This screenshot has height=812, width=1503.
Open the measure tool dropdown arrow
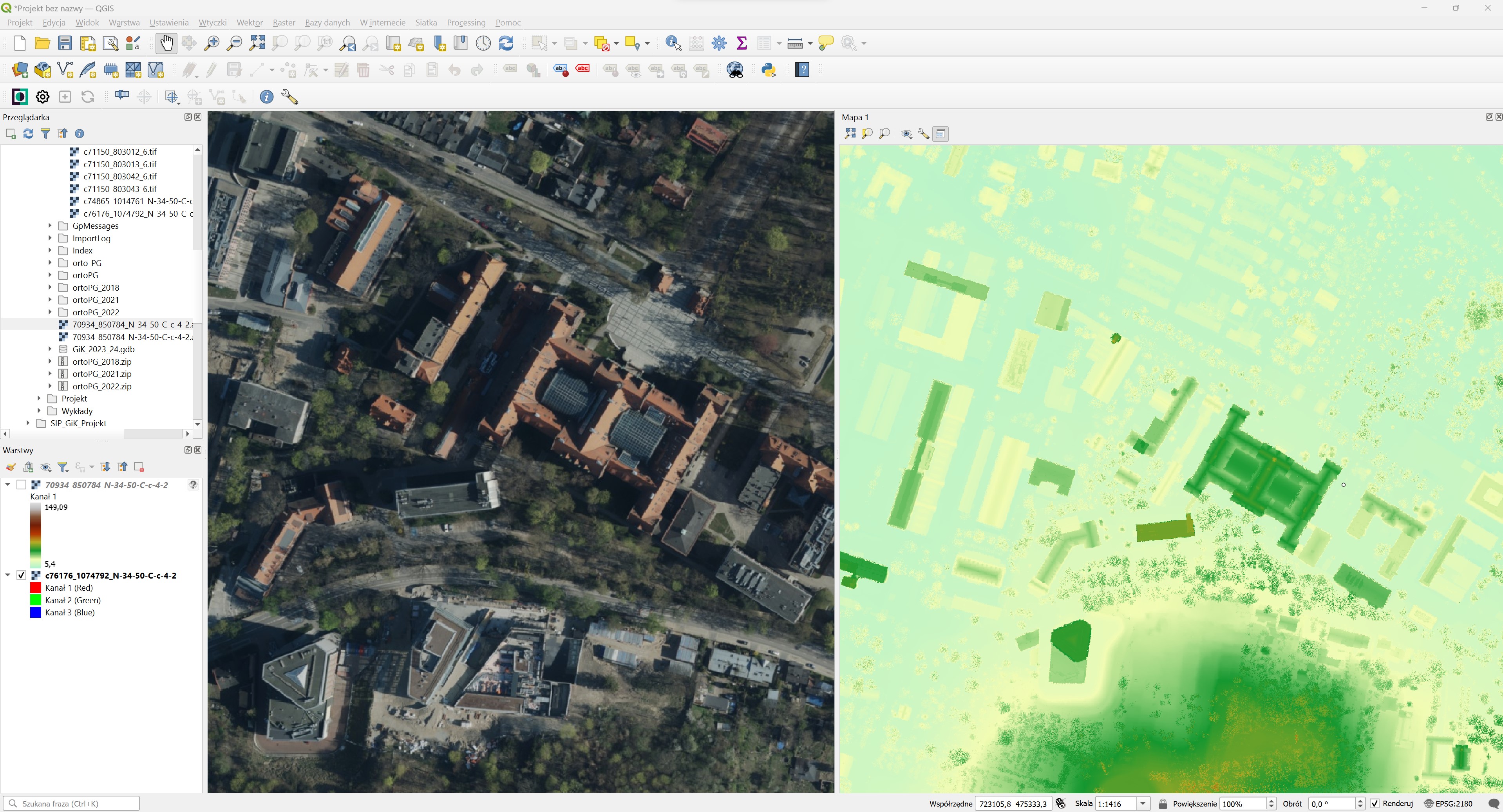810,44
